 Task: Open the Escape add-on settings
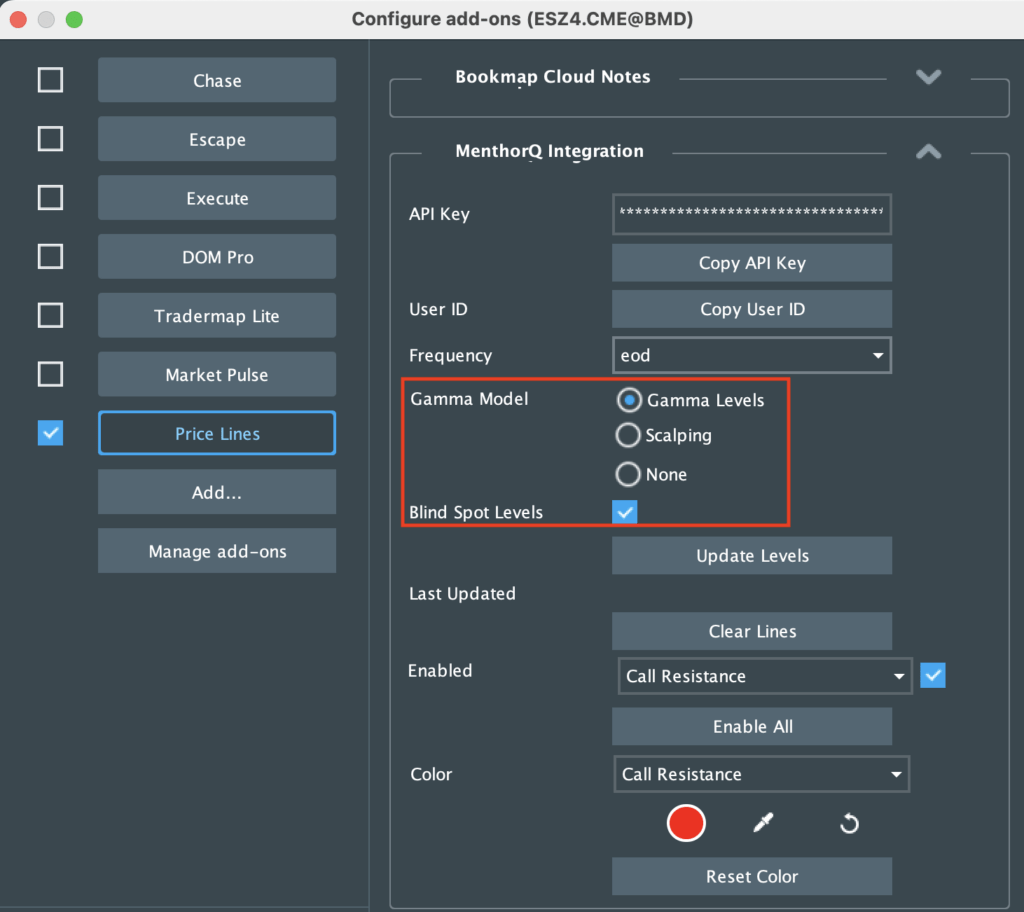[217, 138]
